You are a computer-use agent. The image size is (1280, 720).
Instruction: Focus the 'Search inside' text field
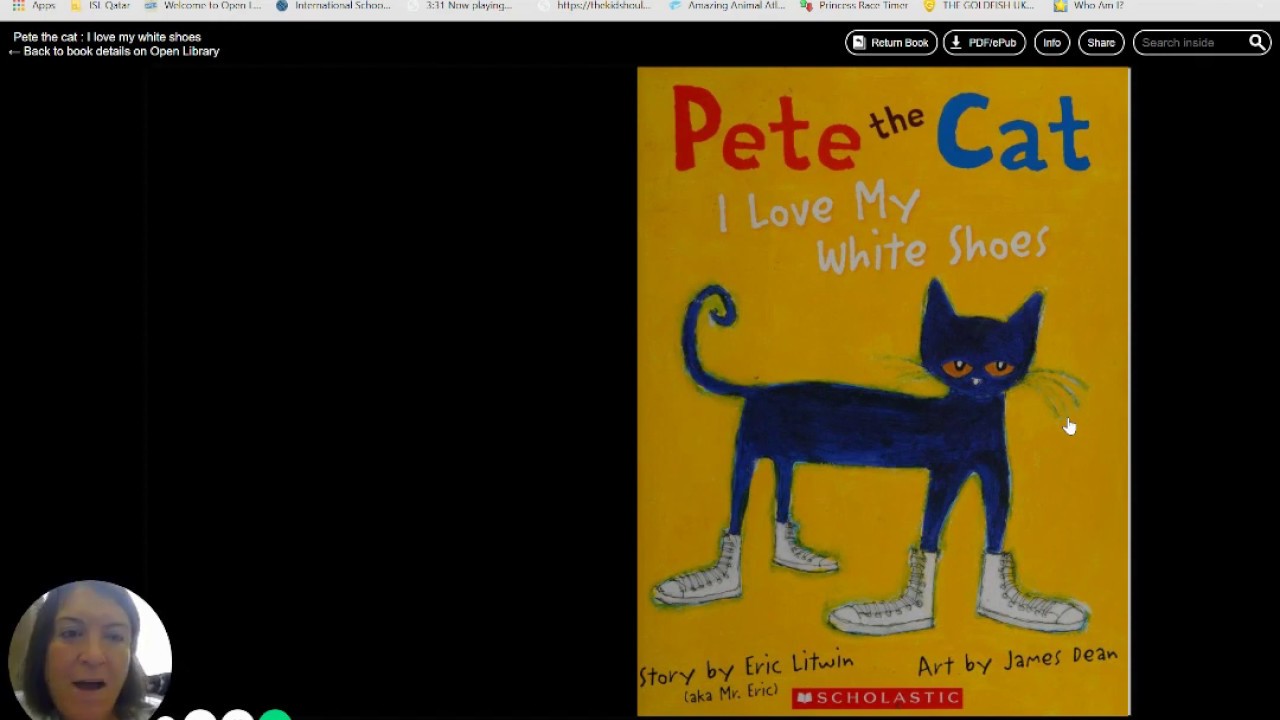[1189, 42]
